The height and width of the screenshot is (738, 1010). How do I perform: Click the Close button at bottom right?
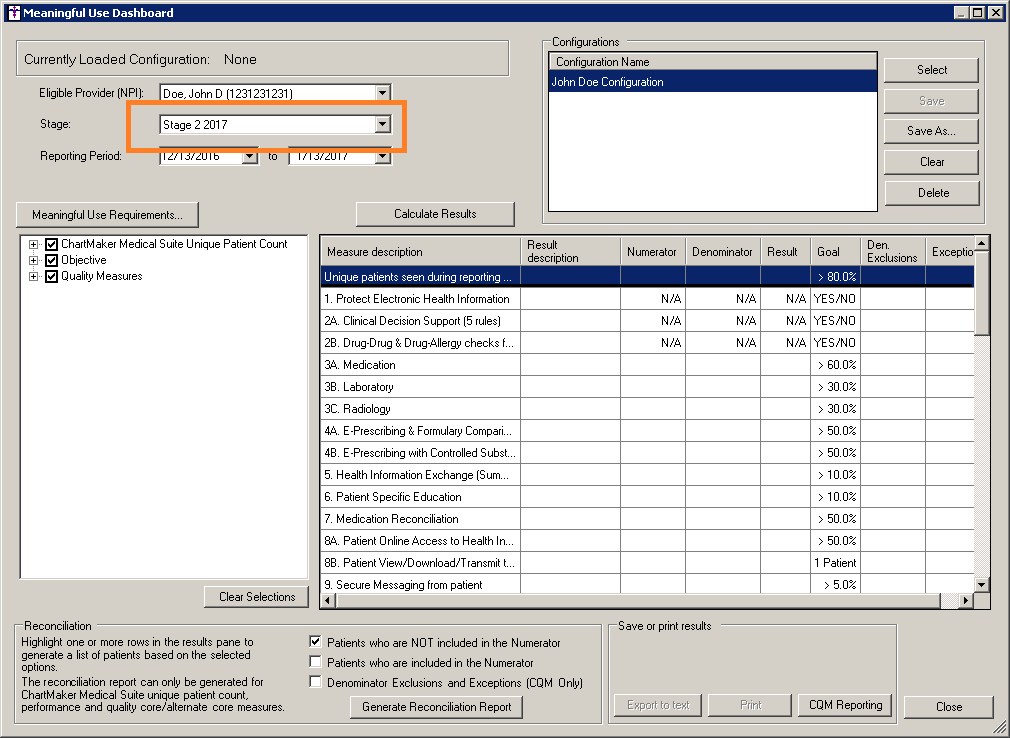pos(948,707)
